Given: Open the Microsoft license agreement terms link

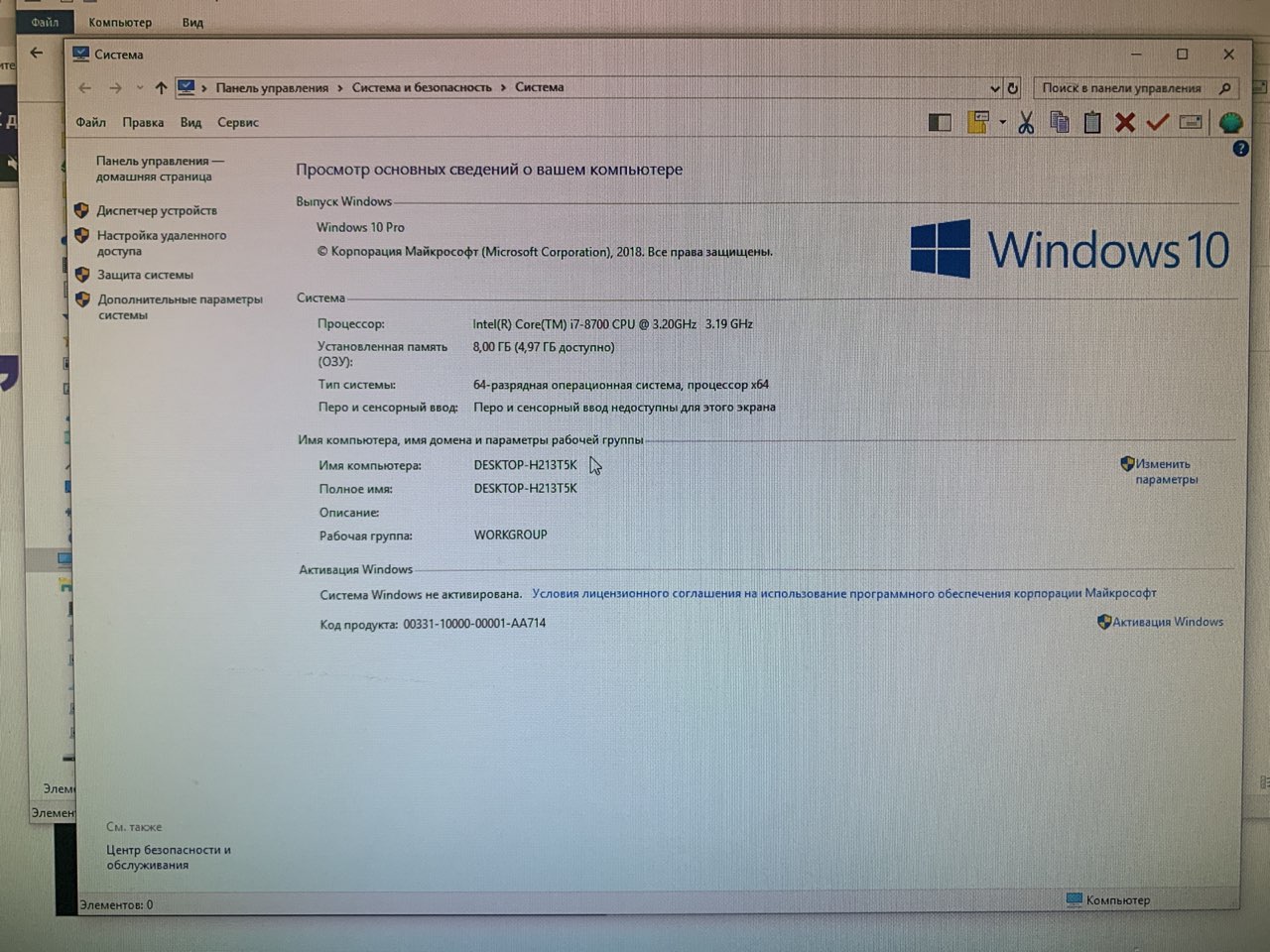Looking at the screenshot, I should (844, 593).
